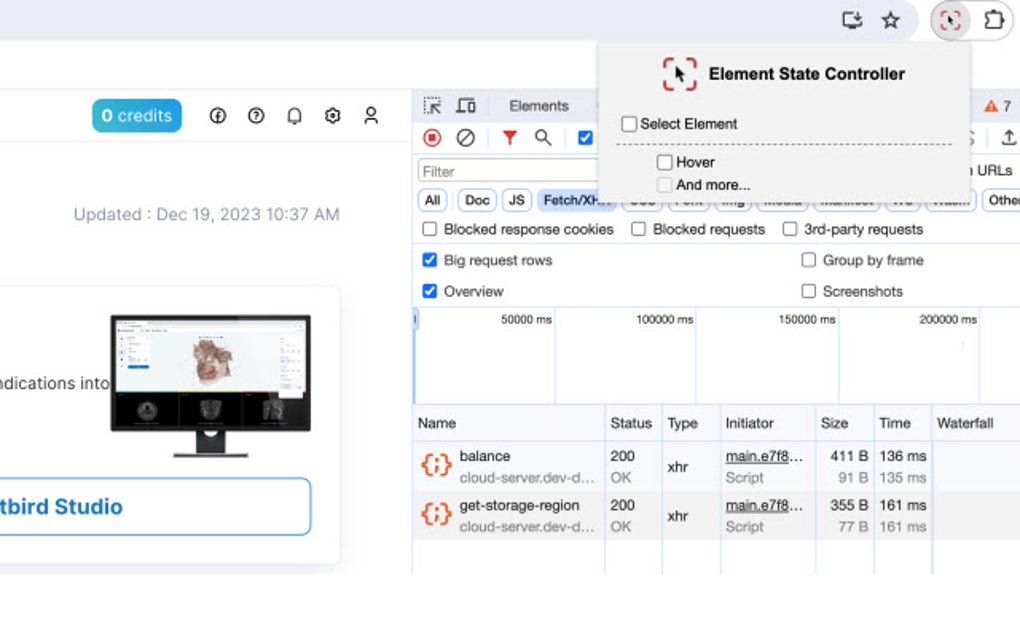Clear the network log
The image size is (1020, 638).
tap(465, 138)
